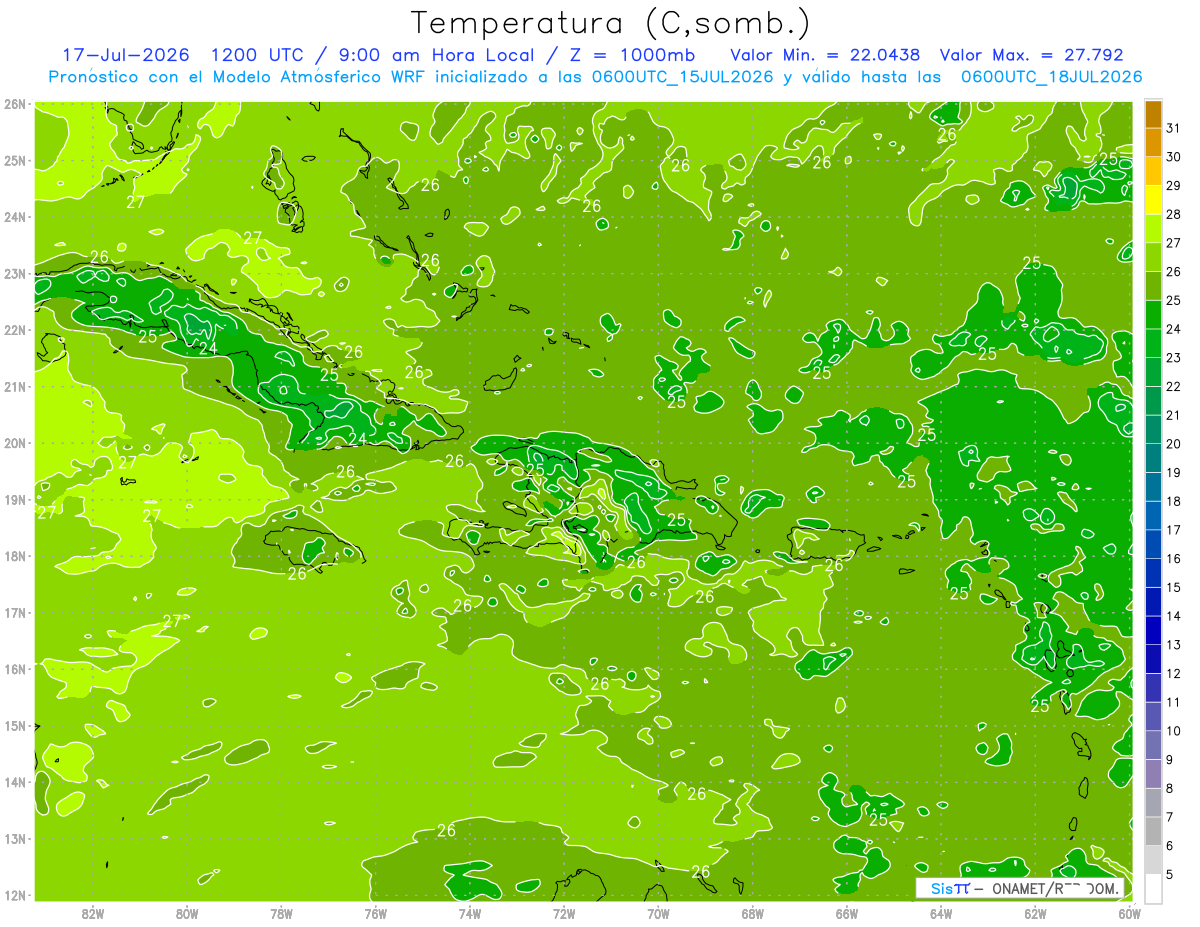
Task: Click the 68W longitude axis label
Action: pos(753,912)
